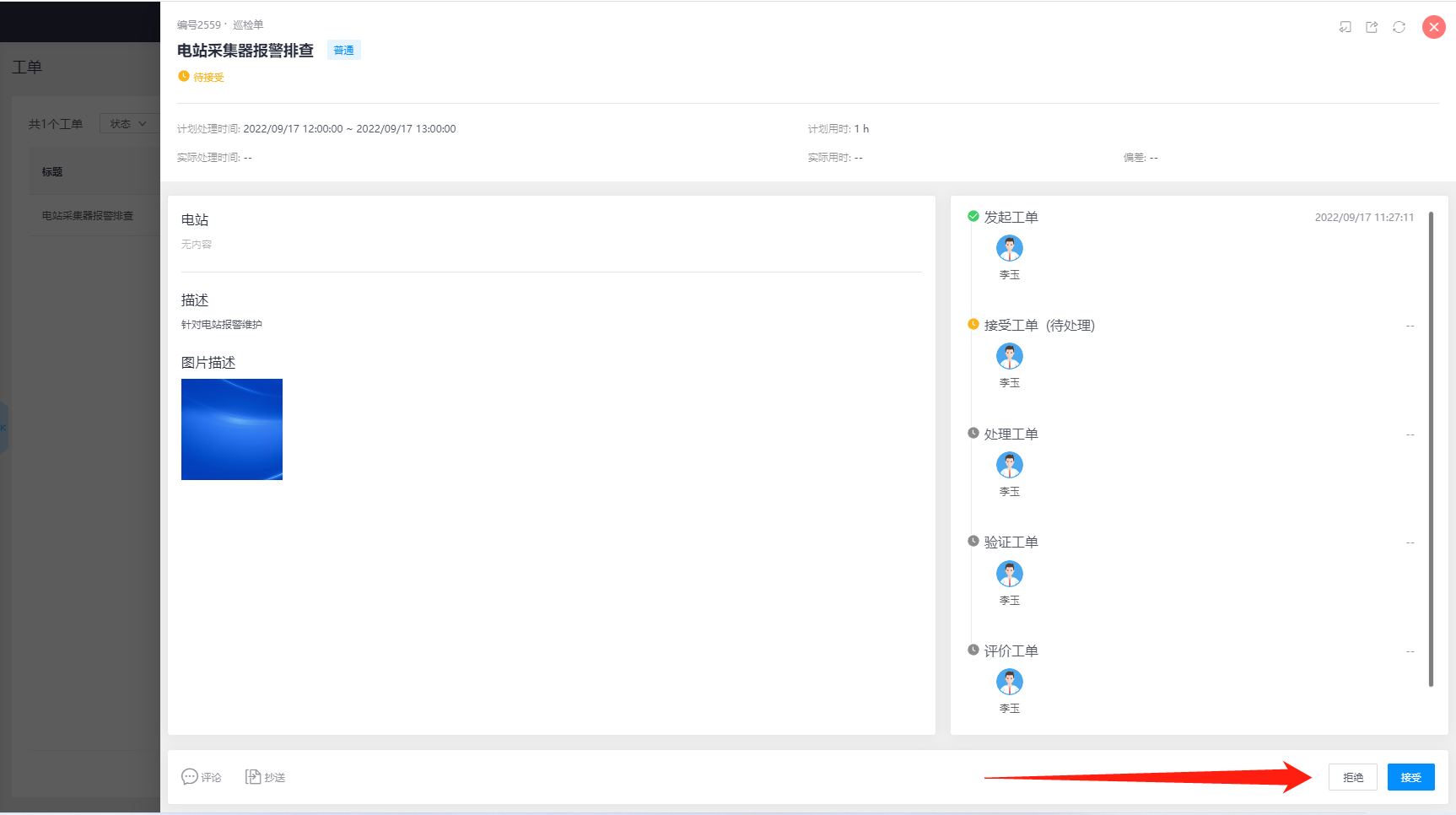Click 李玉's avatar under 处理工单
Screen dimensions: 1456x815
click(x=1009, y=465)
